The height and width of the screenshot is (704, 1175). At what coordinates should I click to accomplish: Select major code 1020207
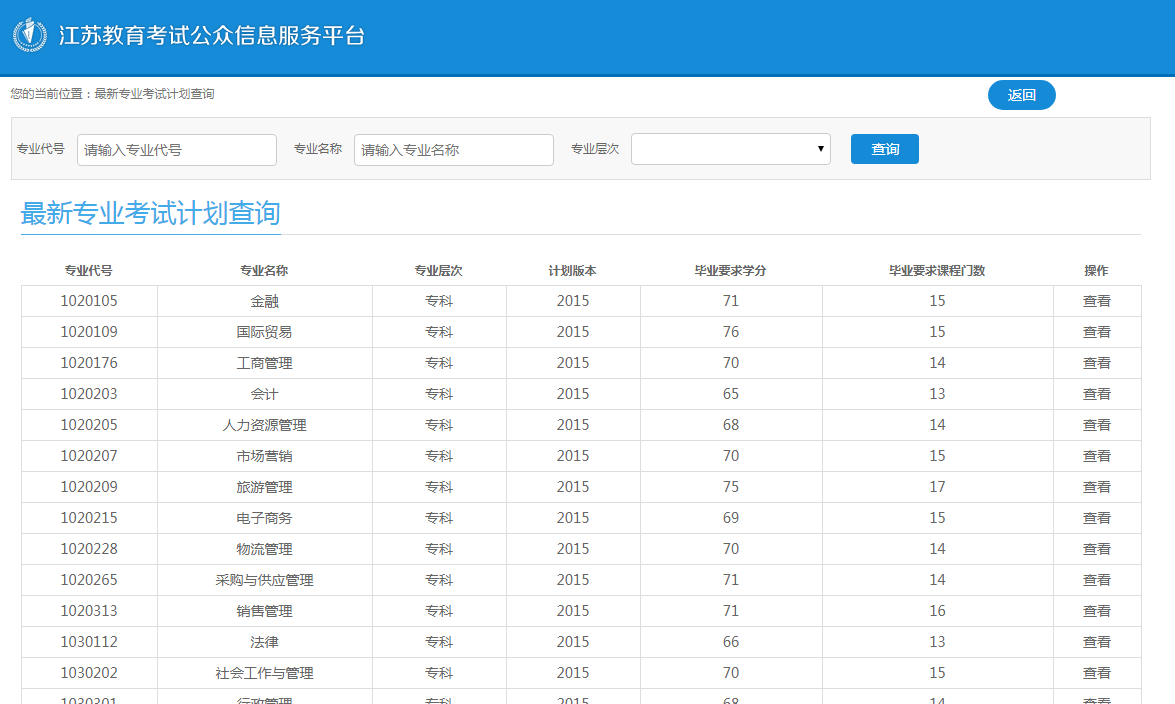tap(89, 456)
